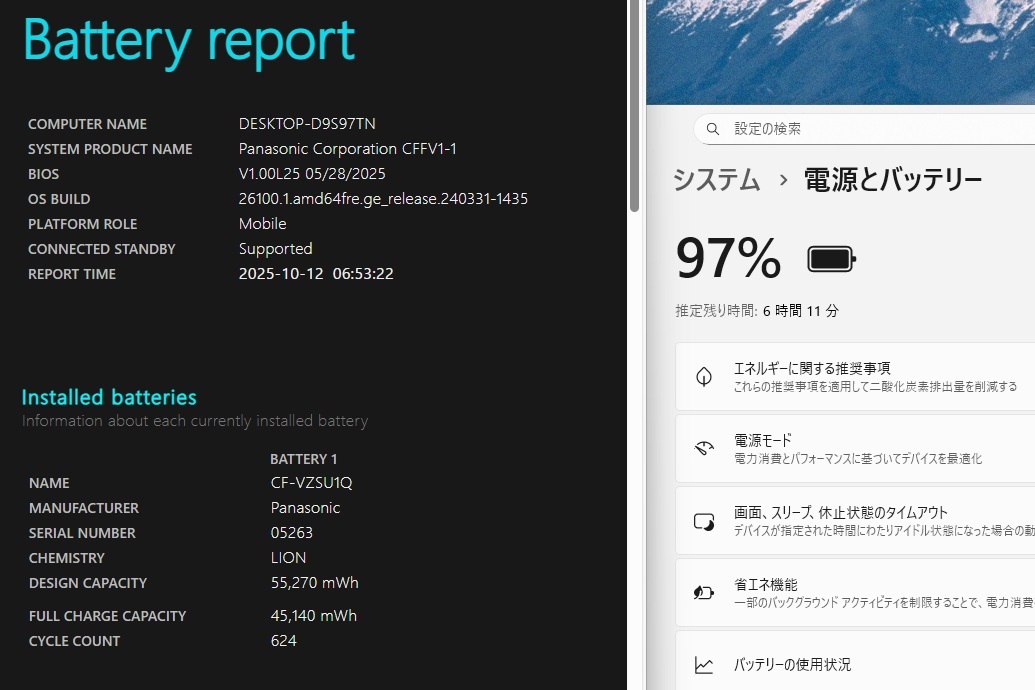Click the FULL CHARGE CAPACITY label
Viewport: 1035px width, 690px height.
107,616
